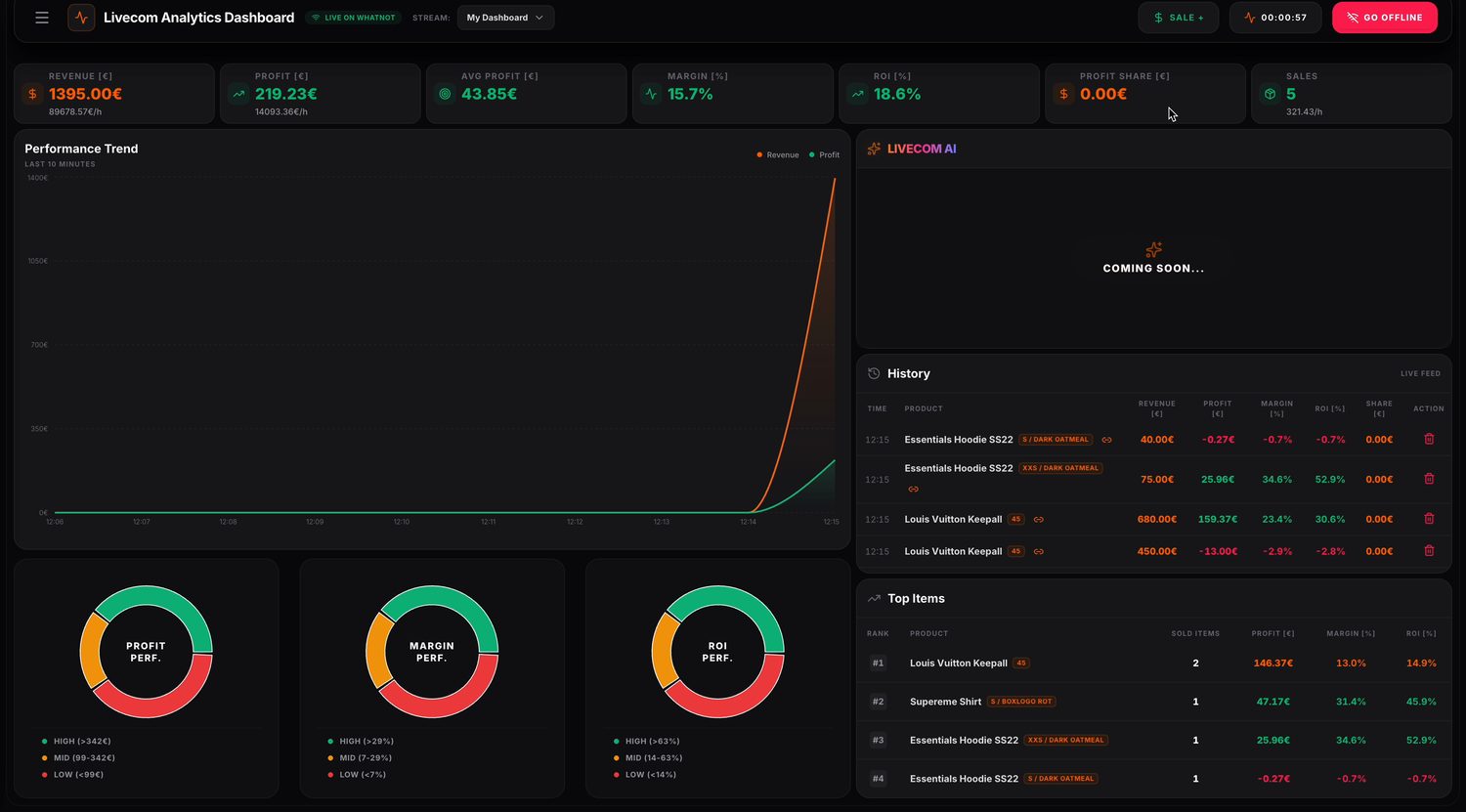The width and height of the screenshot is (1466, 812).
Task: Click the XXS / DARK OATMEAL tag in History
Action: click(x=1060, y=468)
